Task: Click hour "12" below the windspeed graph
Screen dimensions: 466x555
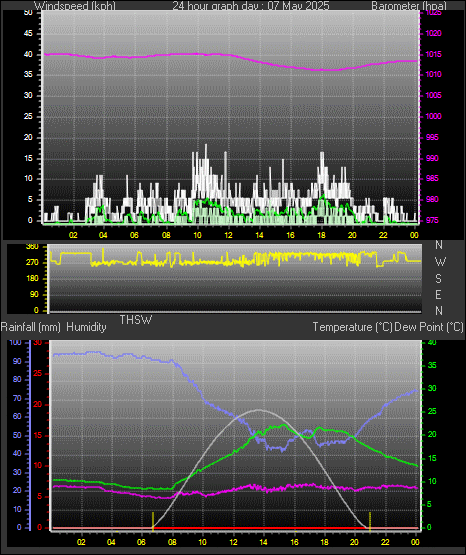Action: point(228,235)
